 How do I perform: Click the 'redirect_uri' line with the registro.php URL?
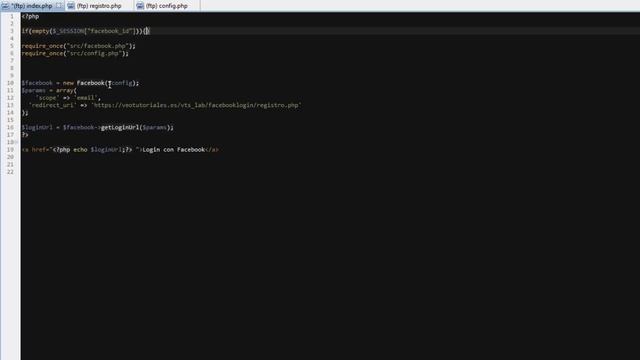pos(165,105)
